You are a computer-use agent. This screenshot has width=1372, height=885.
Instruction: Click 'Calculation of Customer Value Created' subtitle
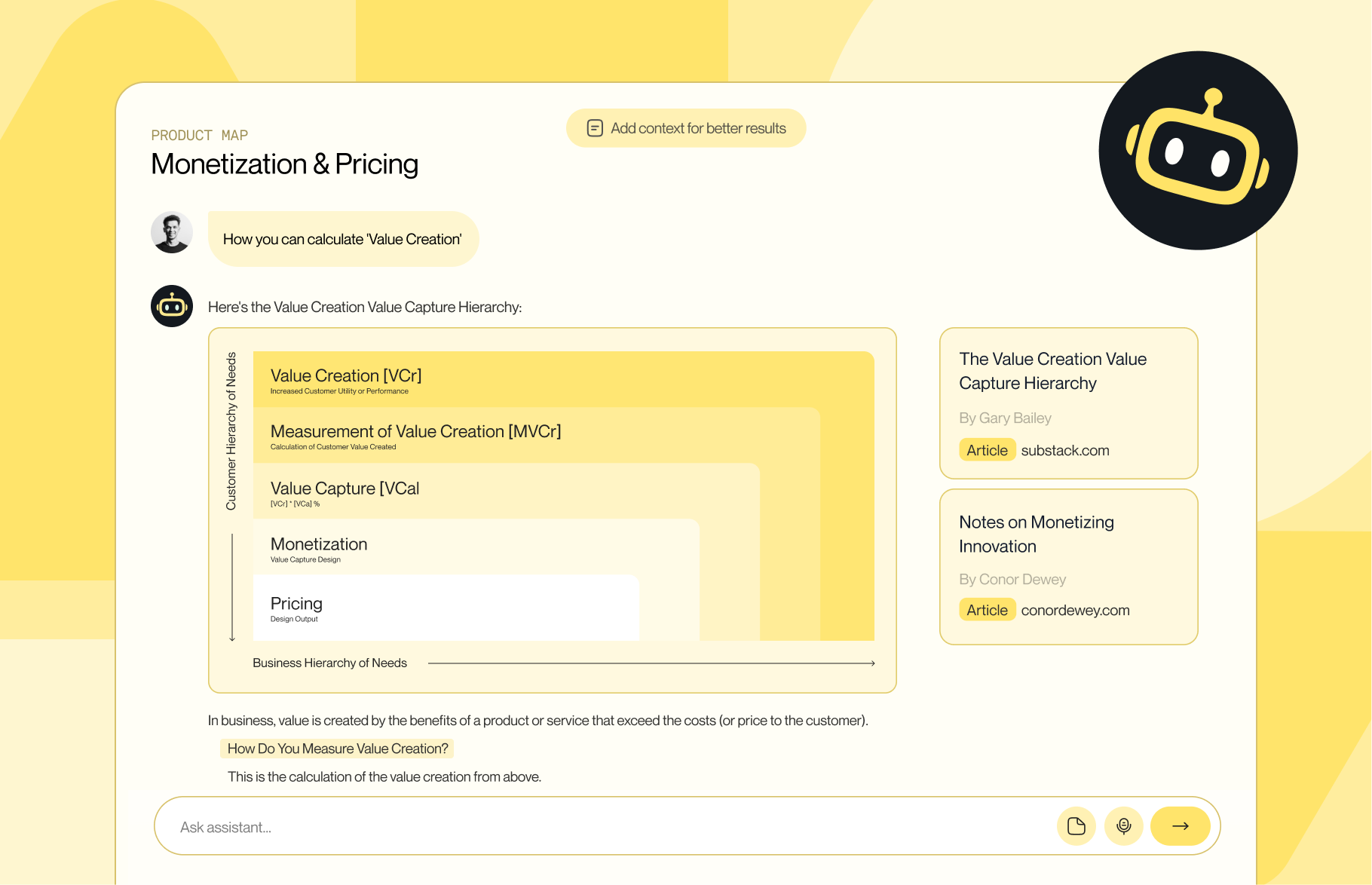333,447
